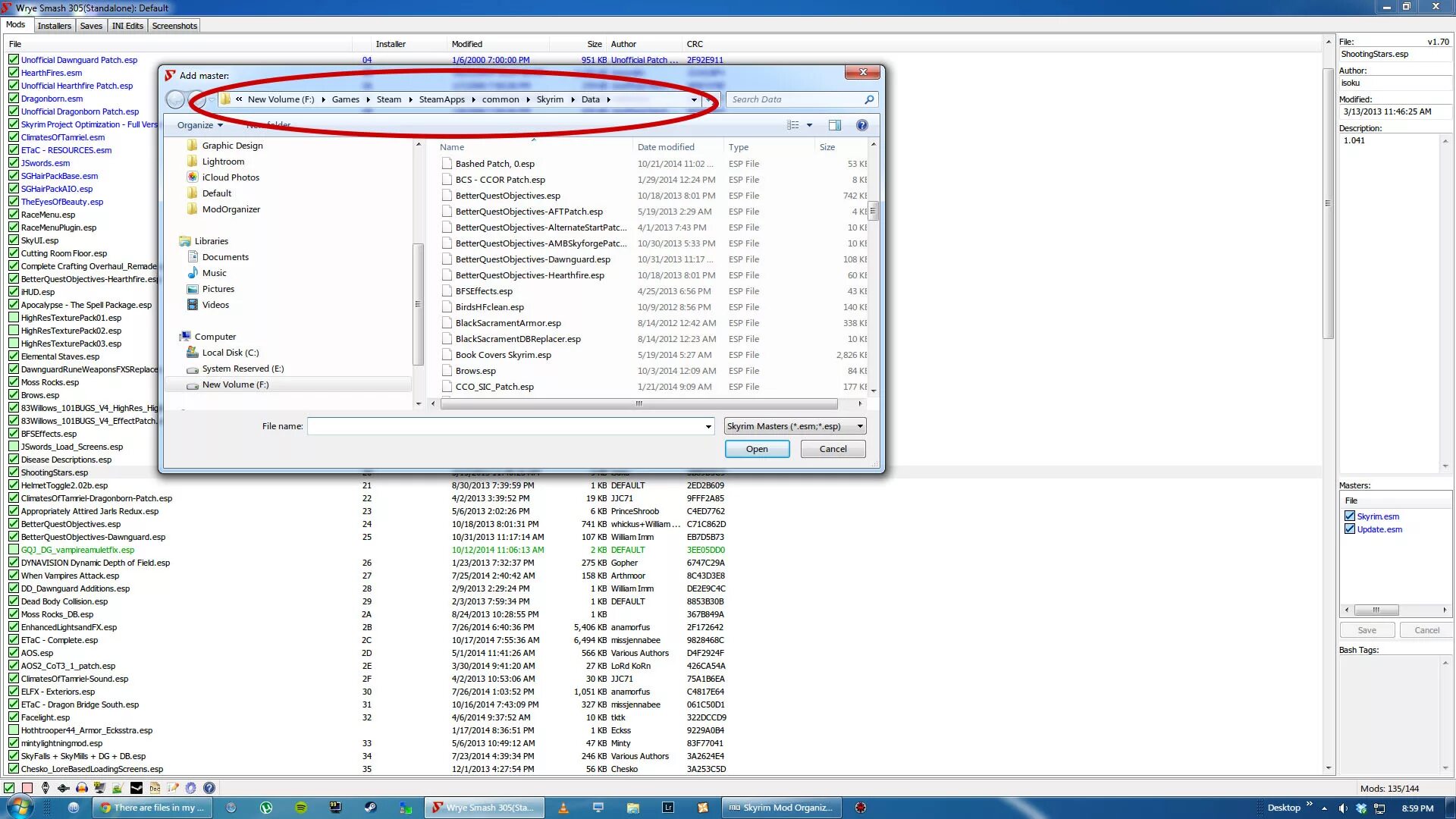This screenshot has height=819, width=1456.
Task: Open the change view options dropdown arrow
Action: pyautogui.click(x=809, y=125)
